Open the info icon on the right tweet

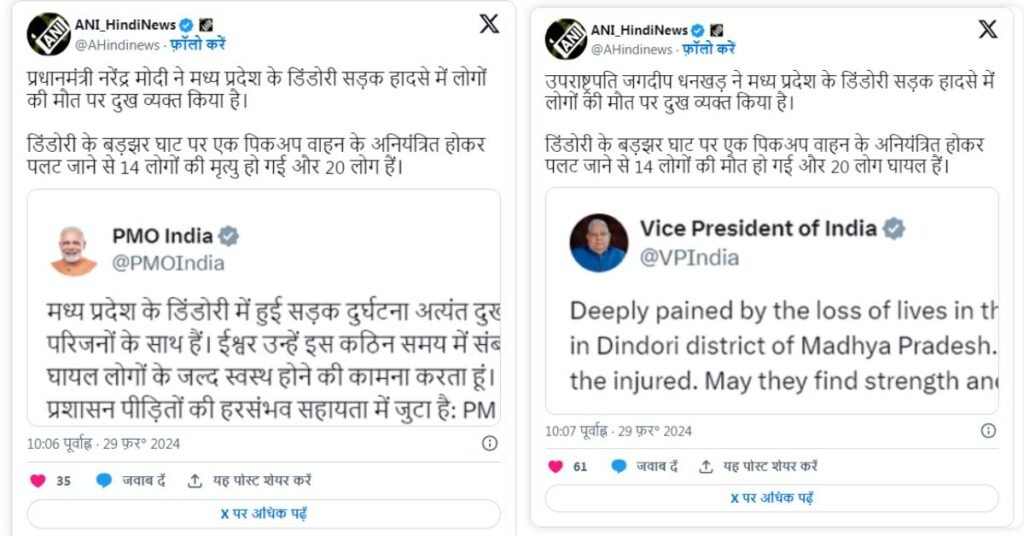988,431
